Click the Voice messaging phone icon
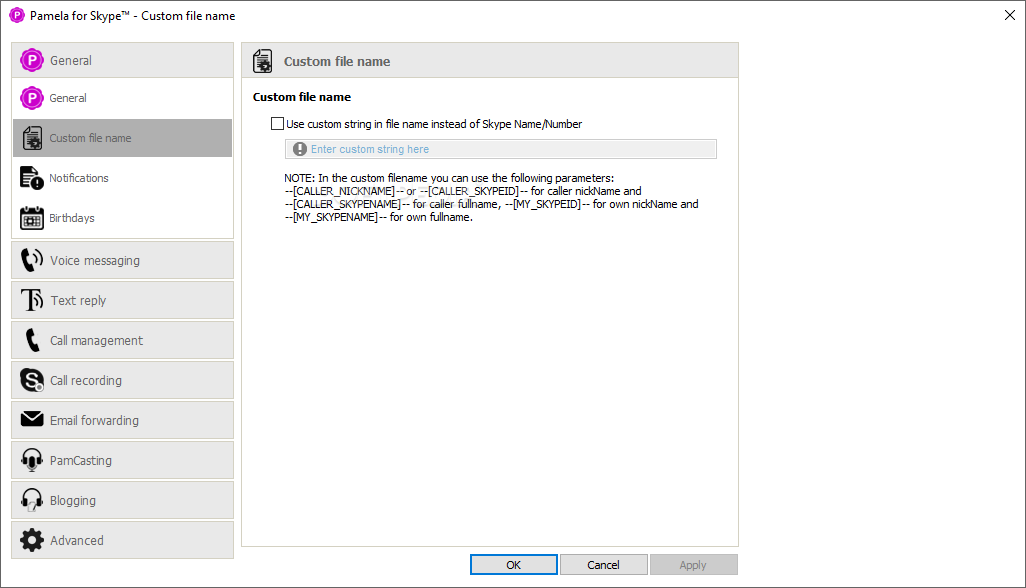1026x588 pixels. (x=31, y=260)
